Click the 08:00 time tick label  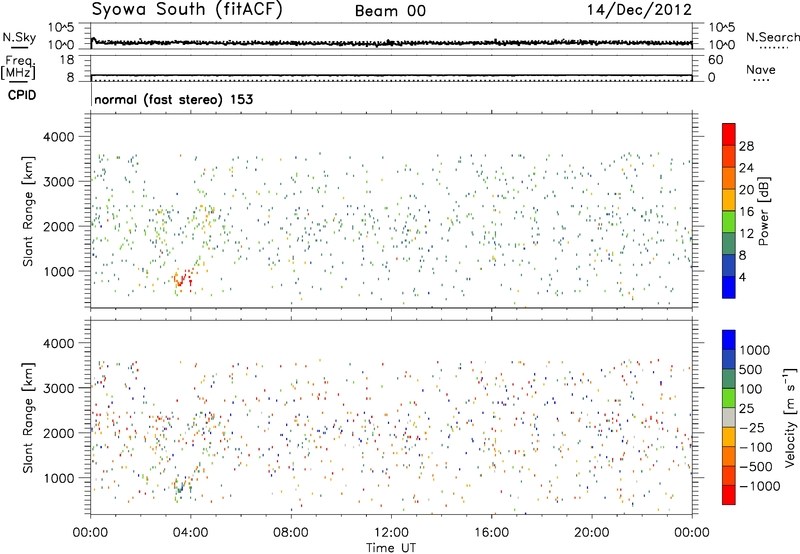[291, 533]
